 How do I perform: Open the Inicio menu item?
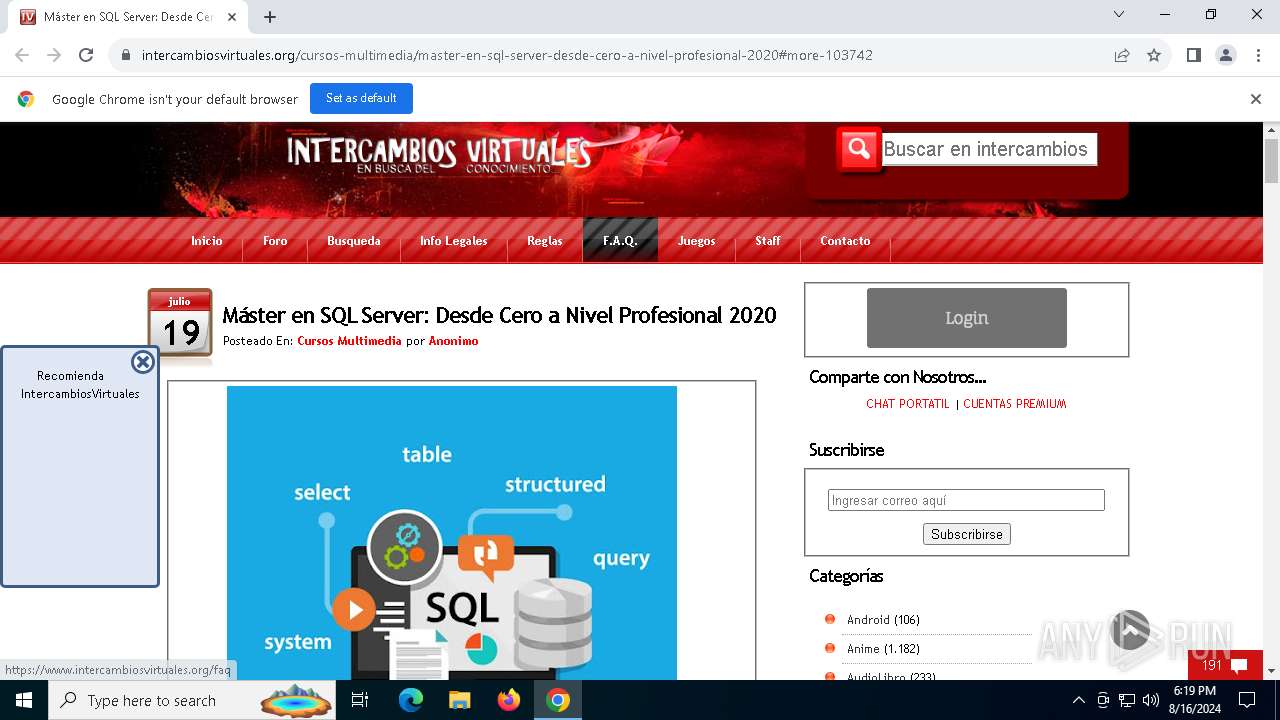click(207, 241)
